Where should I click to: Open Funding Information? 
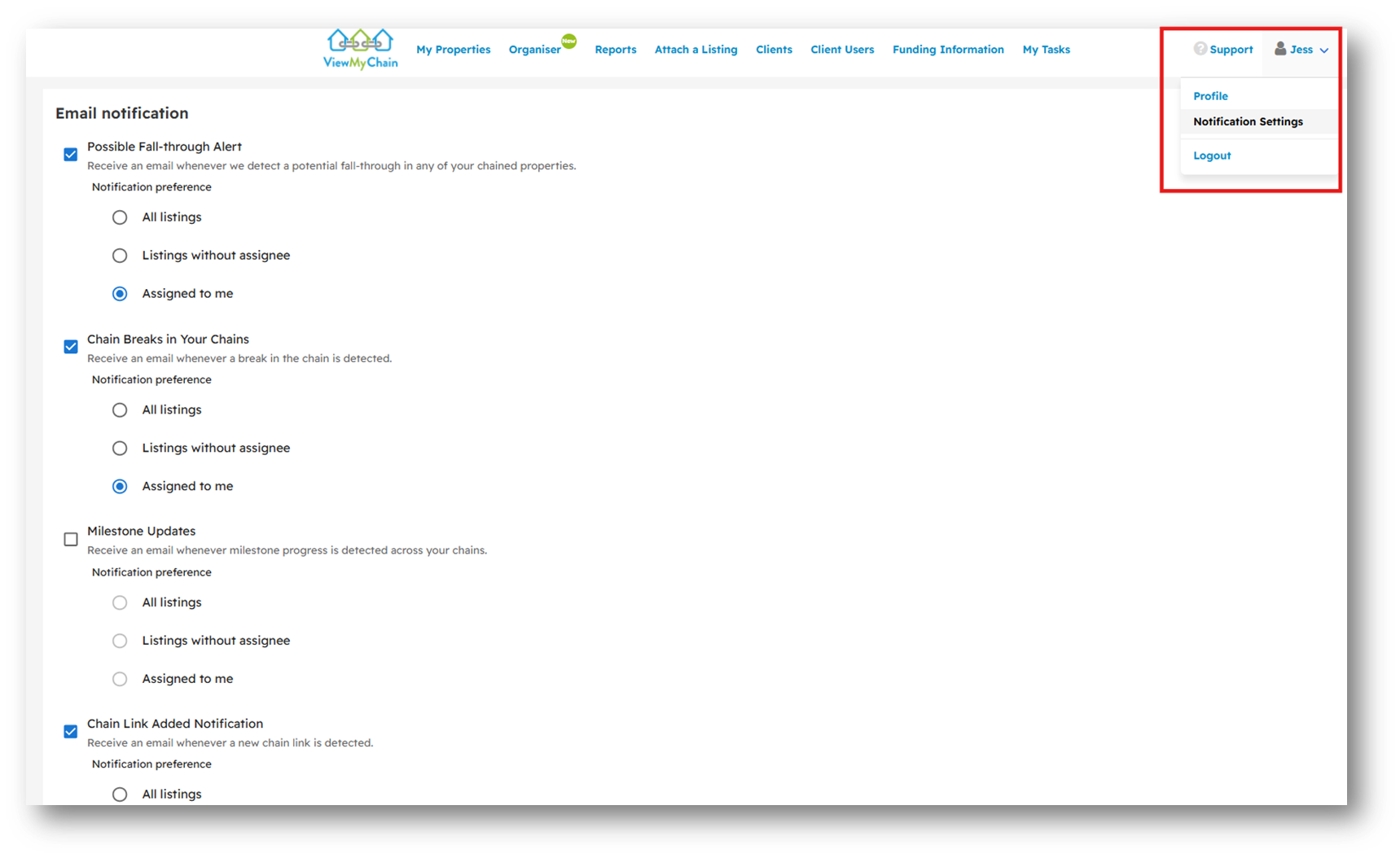[948, 50]
